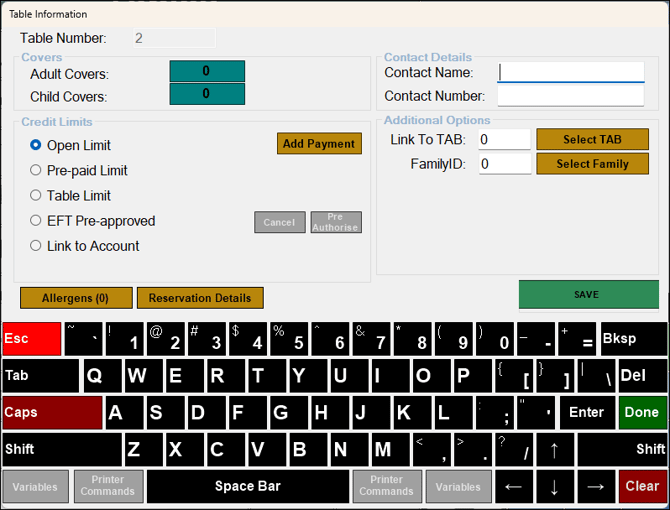Tap the Del key
Viewport: 670px width, 510px height.
(x=643, y=376)
